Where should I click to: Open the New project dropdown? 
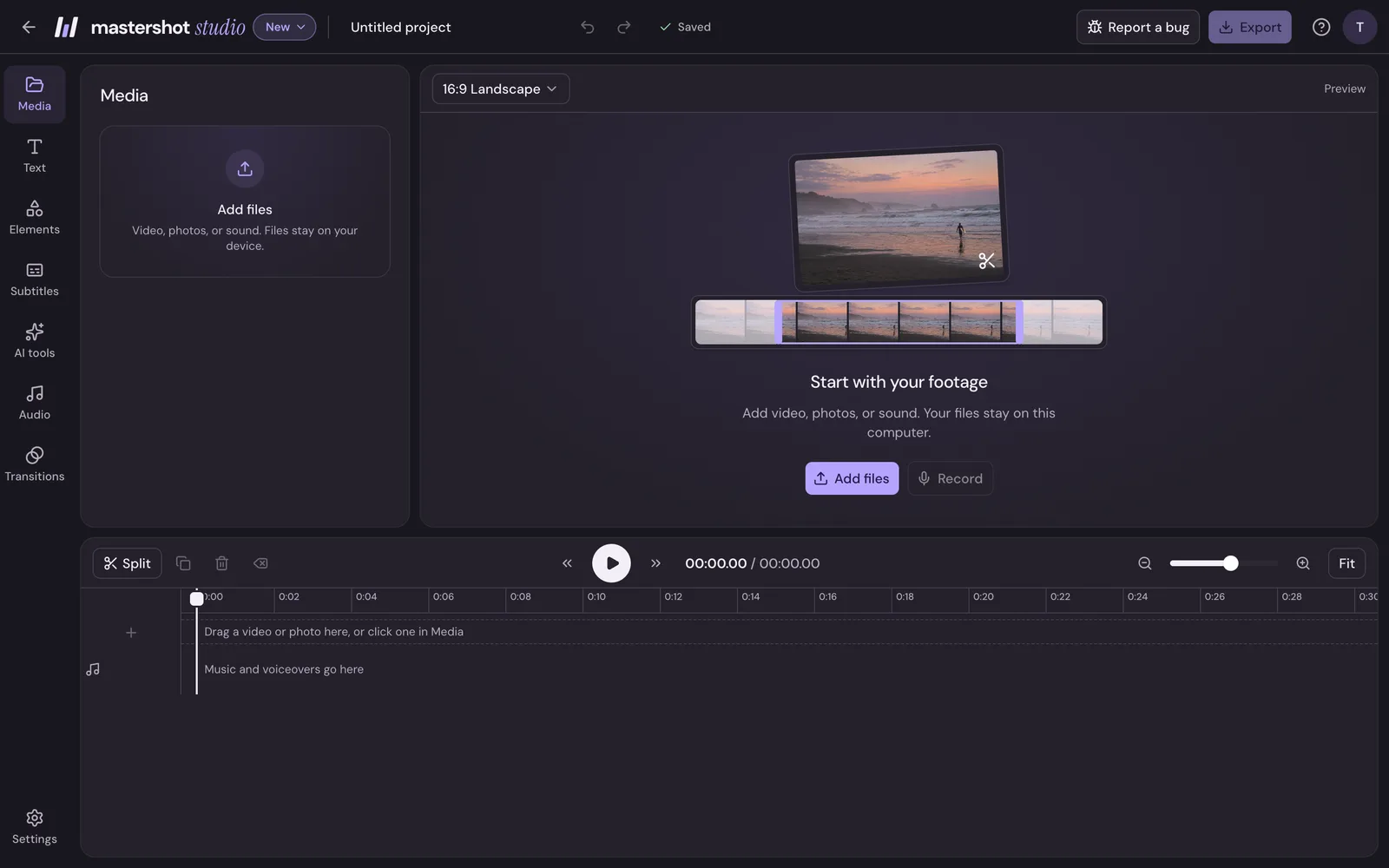[x=285, y=27]
